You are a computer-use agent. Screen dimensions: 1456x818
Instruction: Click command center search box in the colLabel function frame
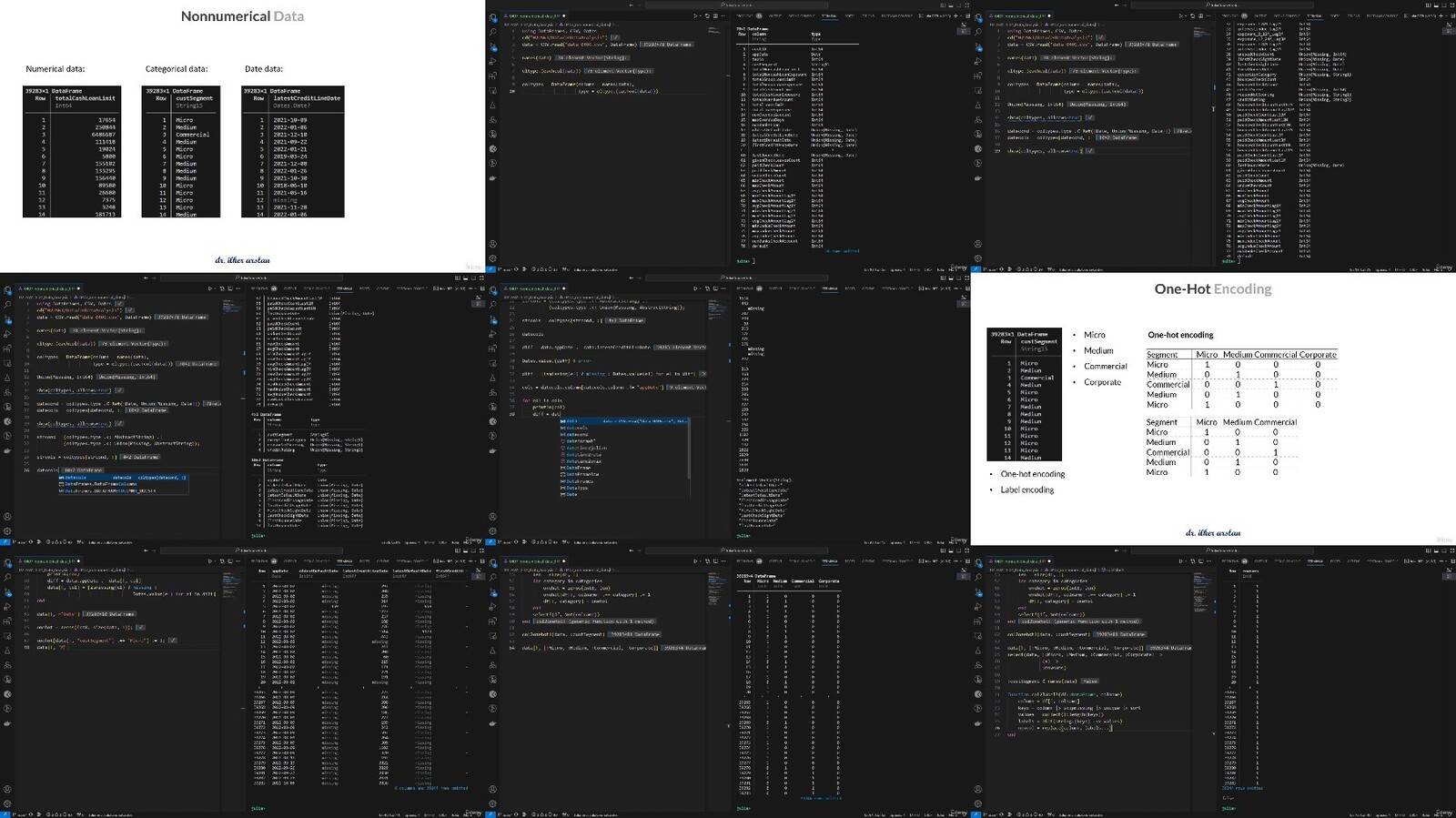(1223, 550)
